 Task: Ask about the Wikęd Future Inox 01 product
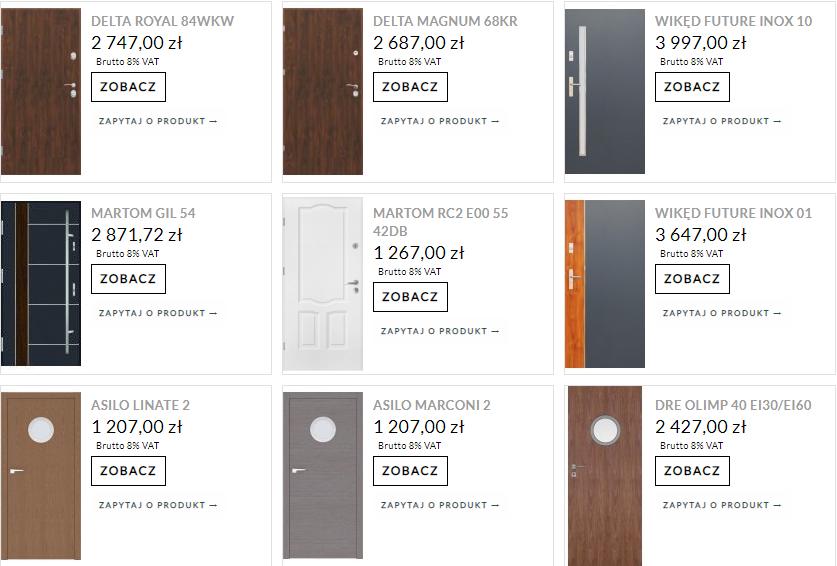point(722,313)
